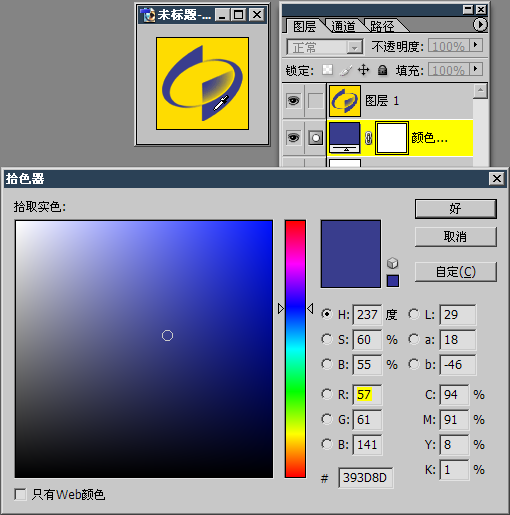
Task: Click the fill field showing 100%
Action: pos(449,70)
